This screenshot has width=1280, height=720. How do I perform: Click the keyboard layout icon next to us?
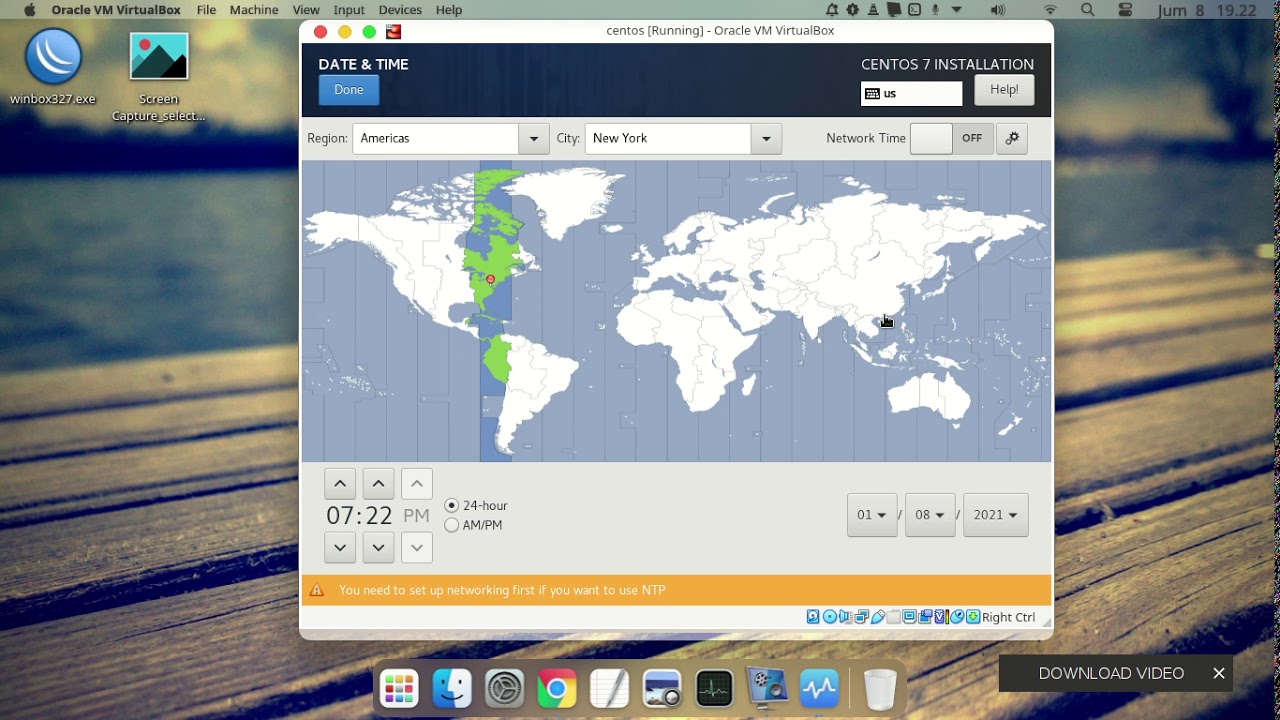click(872, 94)
